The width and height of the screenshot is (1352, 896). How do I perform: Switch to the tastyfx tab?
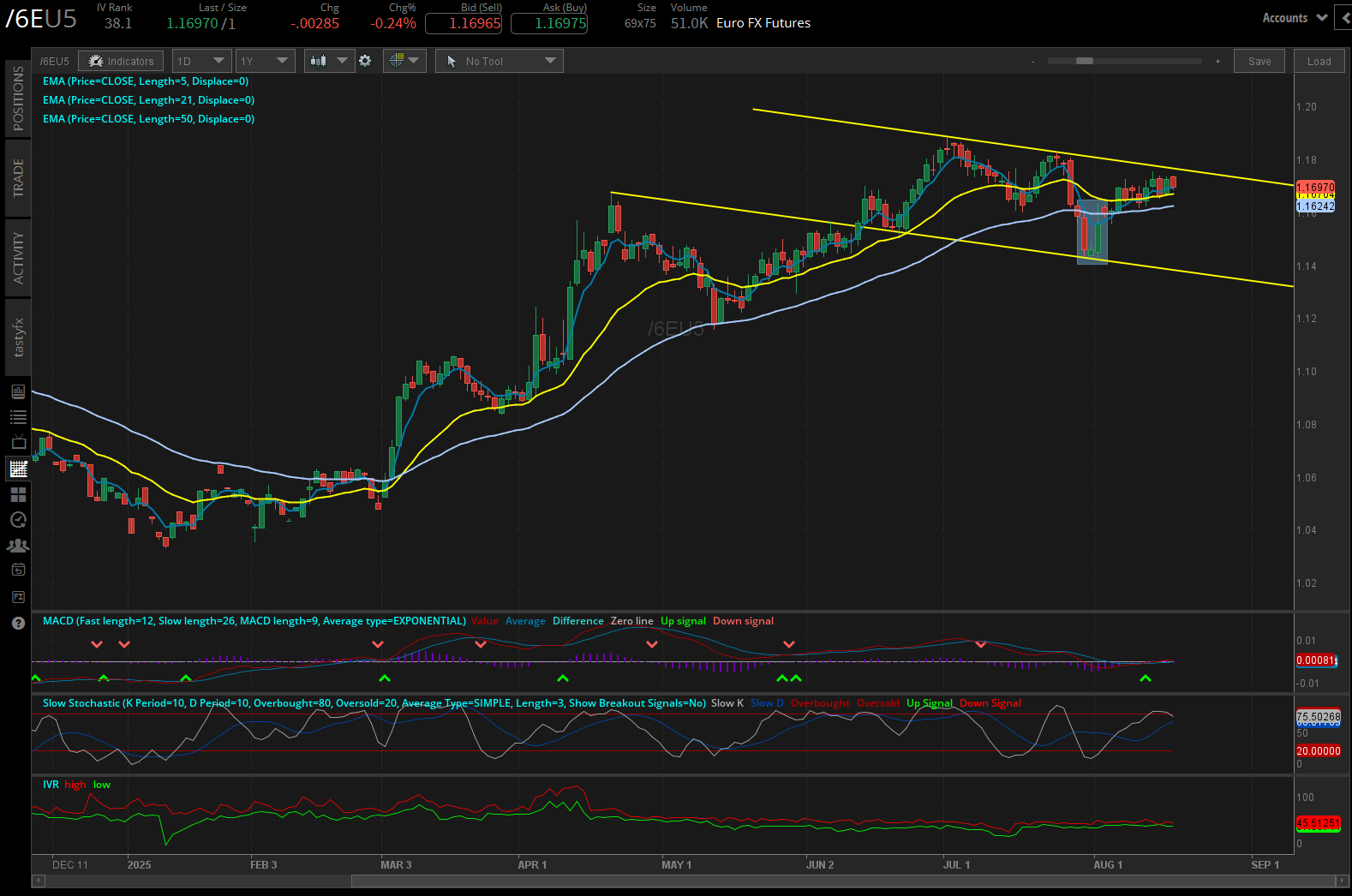click(18, 337)
